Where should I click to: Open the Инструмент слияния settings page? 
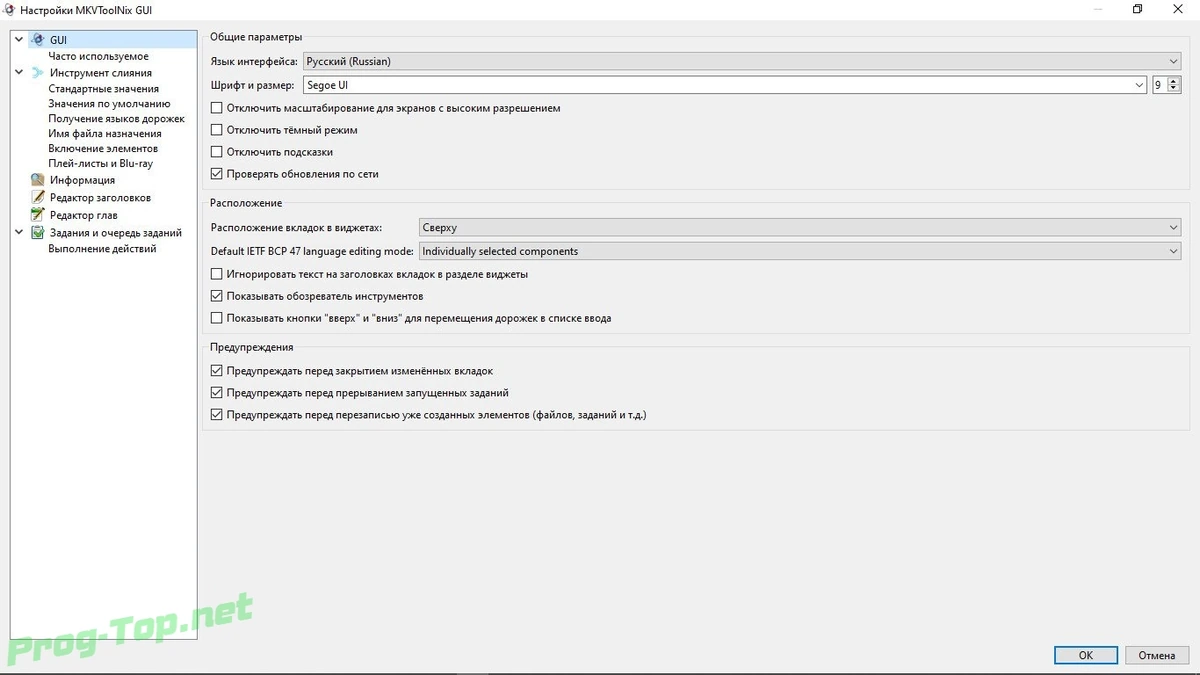(101, 73)
